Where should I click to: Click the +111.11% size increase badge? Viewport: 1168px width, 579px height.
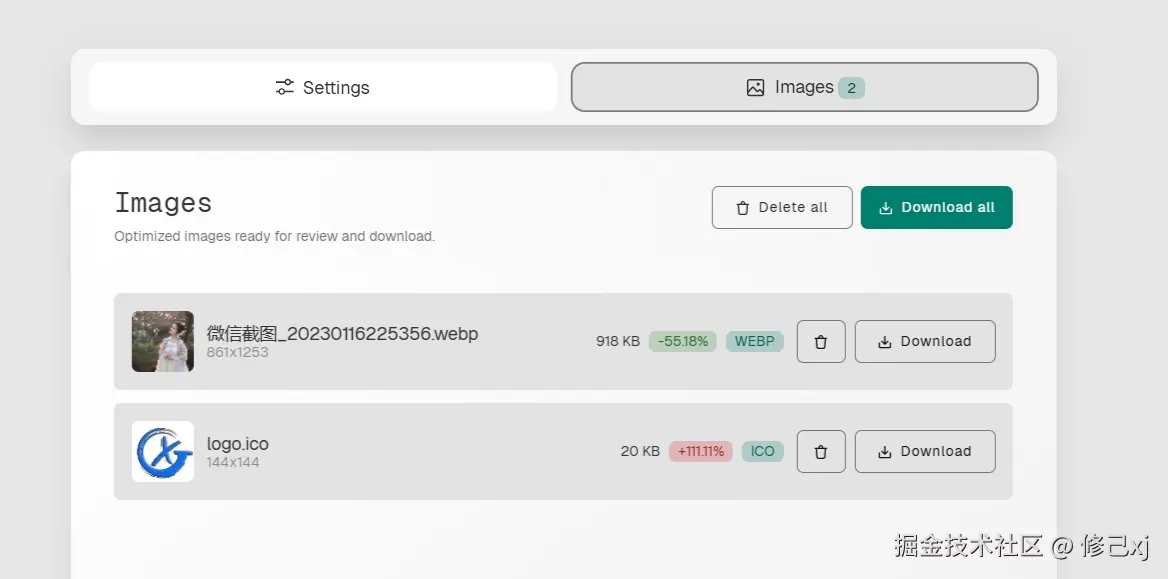point(701,452)
